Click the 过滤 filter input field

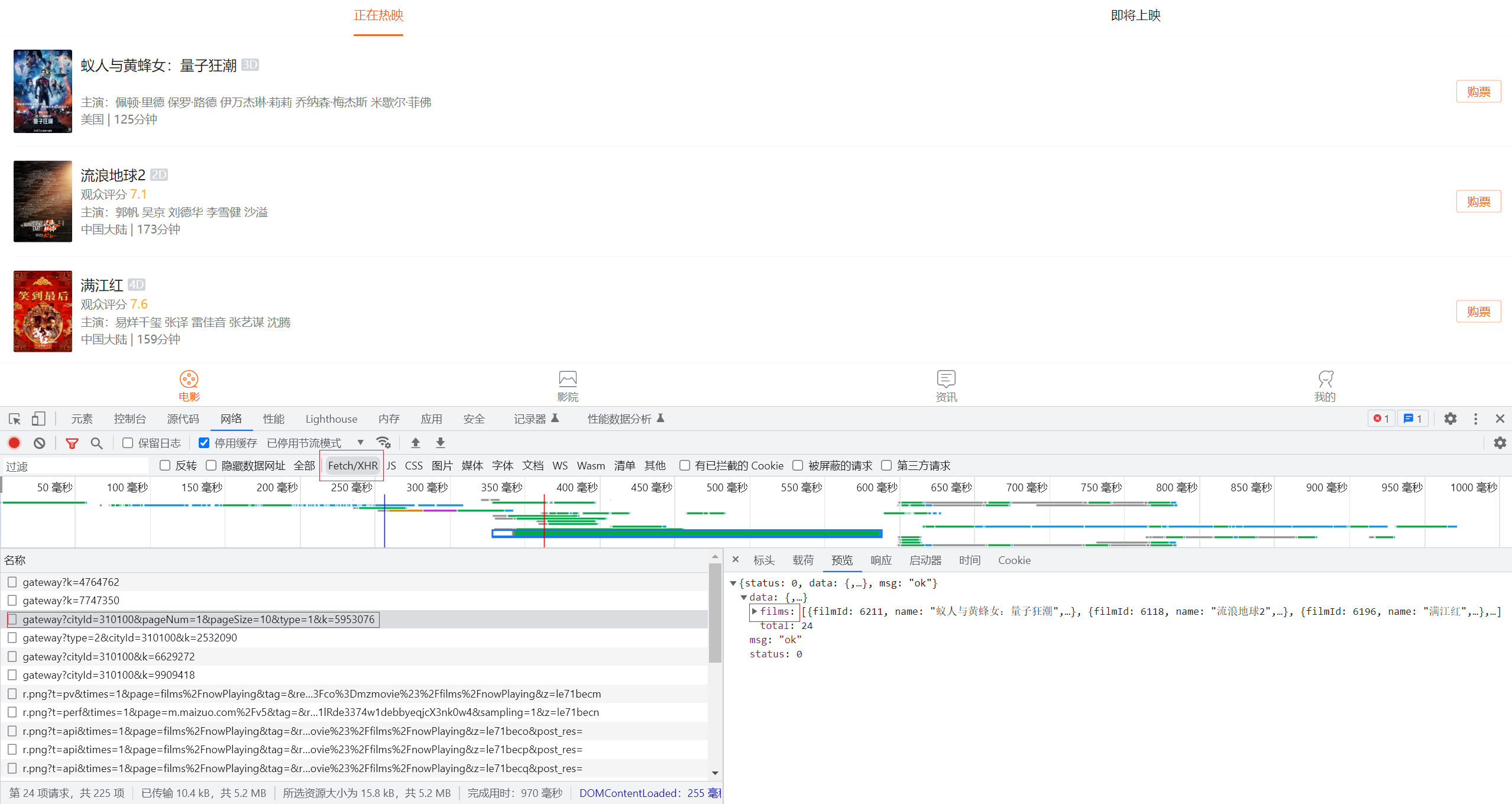[x=76, y=466]
